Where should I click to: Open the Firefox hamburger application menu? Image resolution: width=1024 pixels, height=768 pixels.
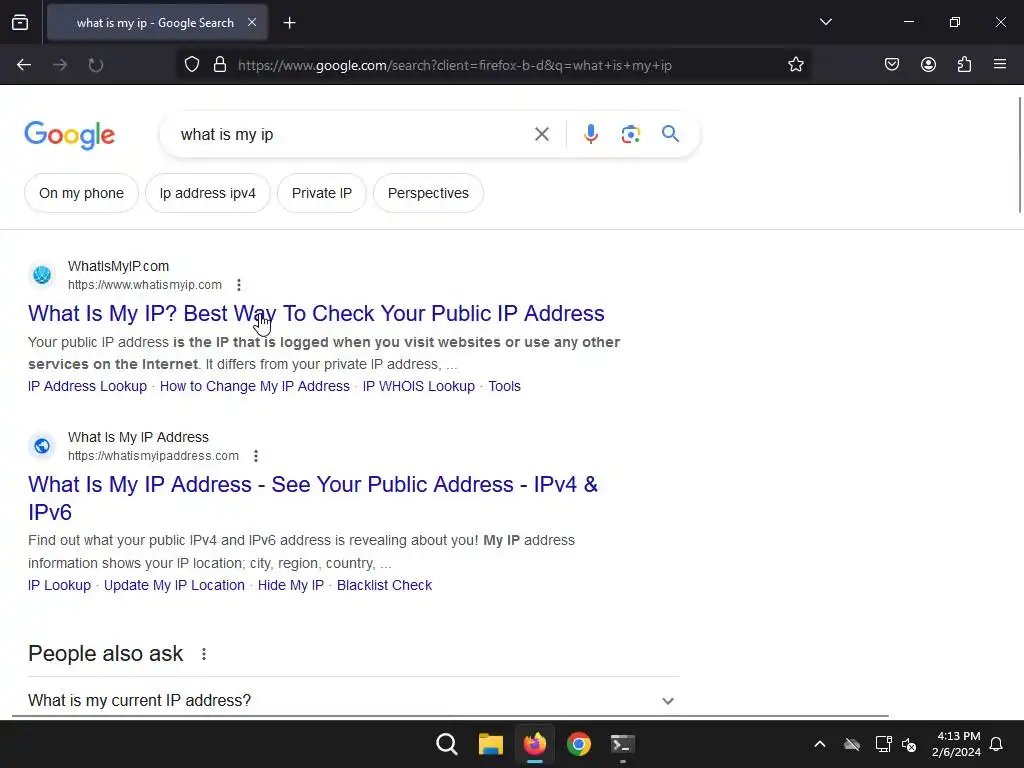pos(1000,64)
